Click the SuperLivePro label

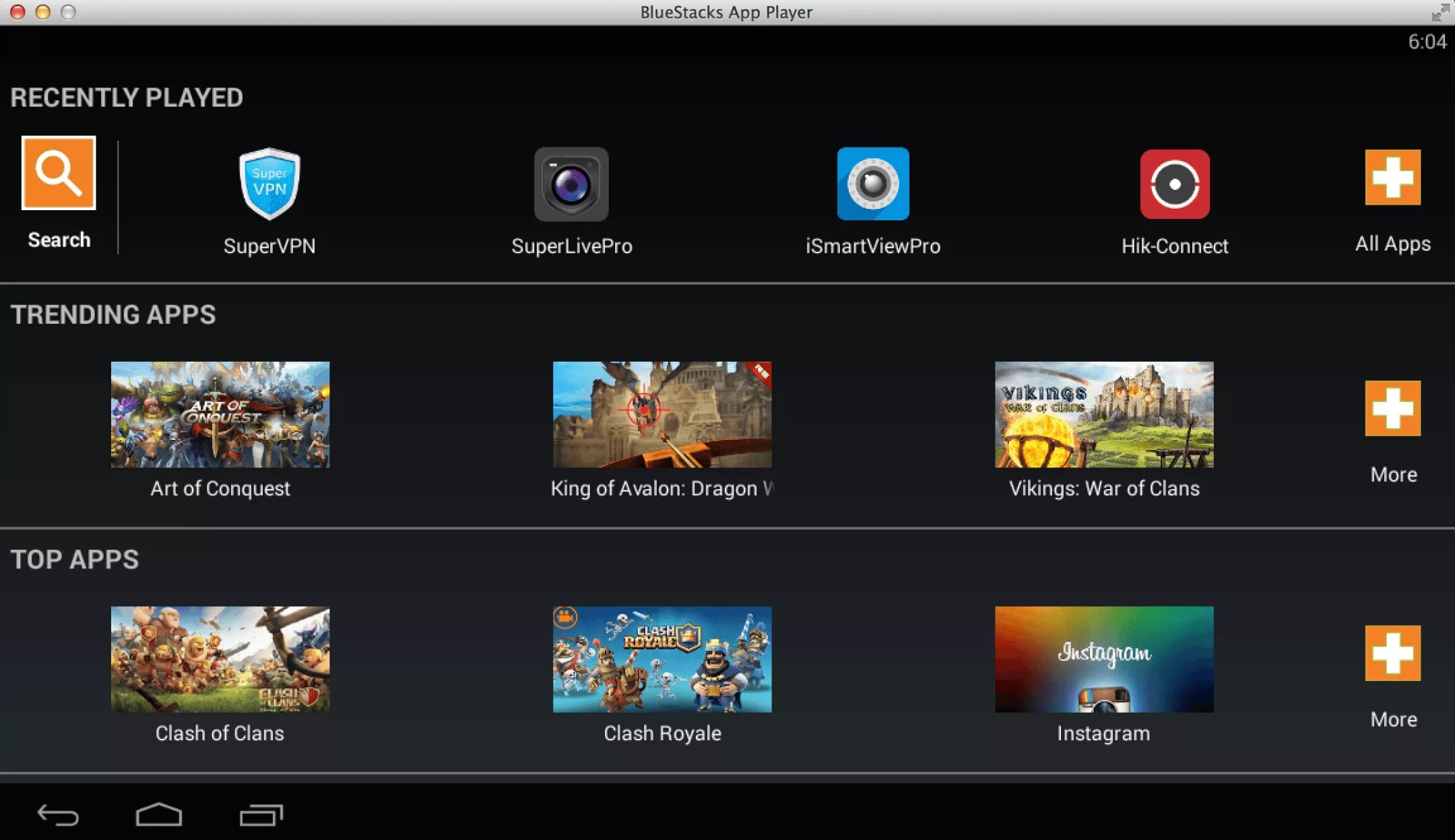572,246
